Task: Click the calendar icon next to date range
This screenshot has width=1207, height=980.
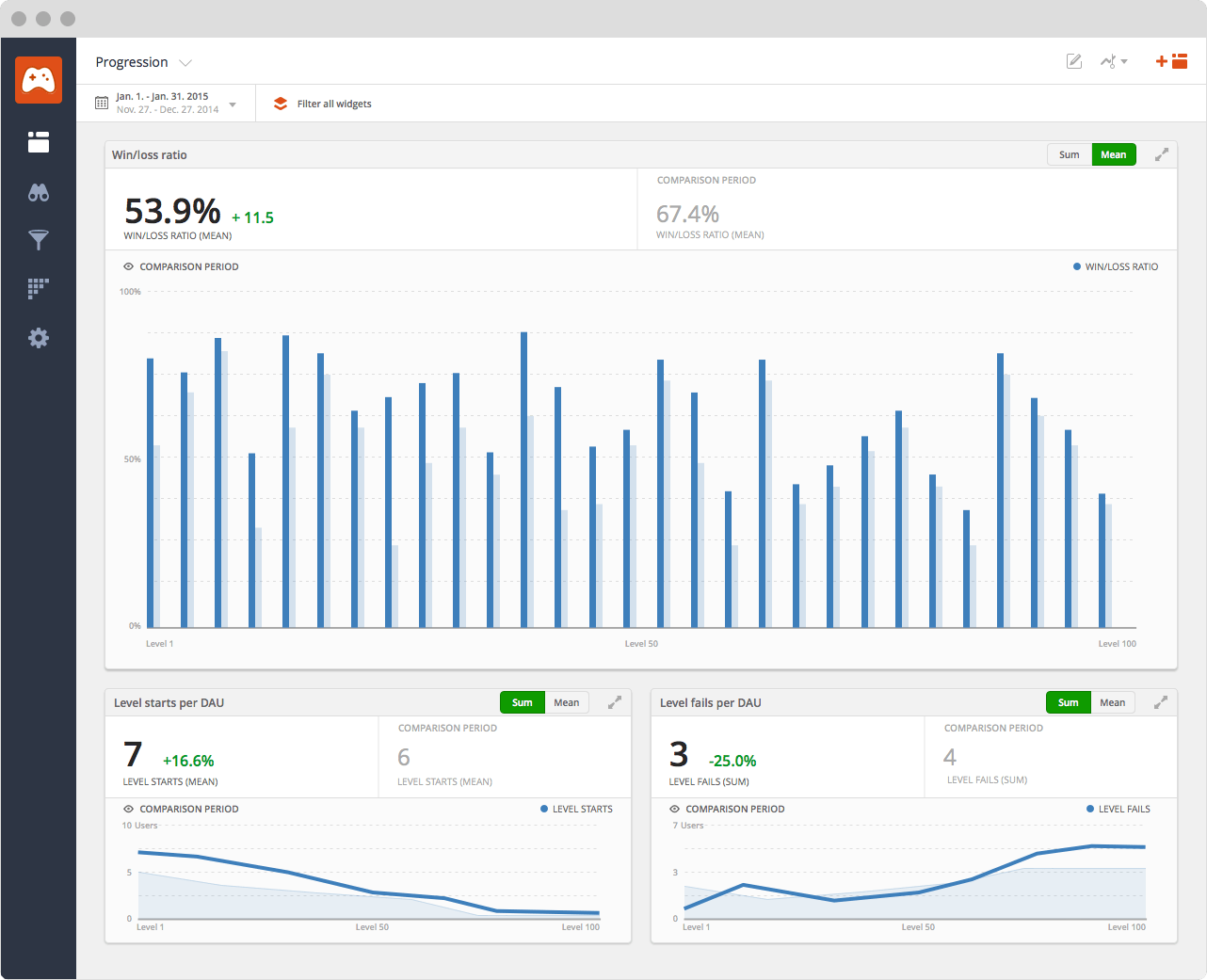Action: coord(101,102)
